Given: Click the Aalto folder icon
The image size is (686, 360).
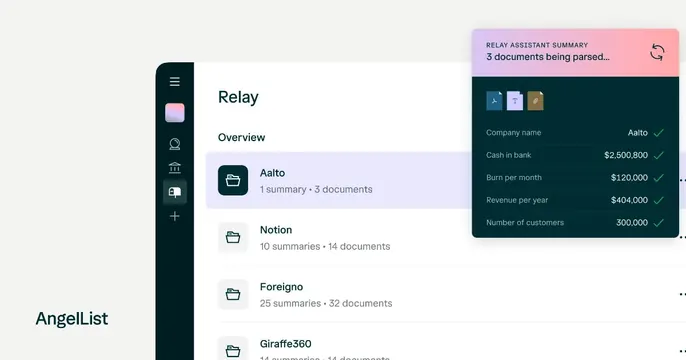Looking at the screenshot, I should pyautogui.click(x=233, y=180).
